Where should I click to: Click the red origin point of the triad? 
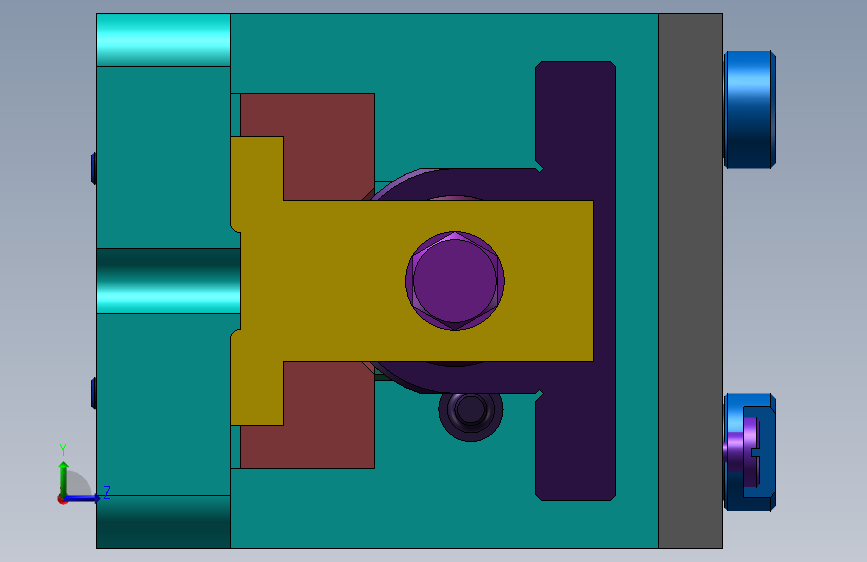point(62,500)
